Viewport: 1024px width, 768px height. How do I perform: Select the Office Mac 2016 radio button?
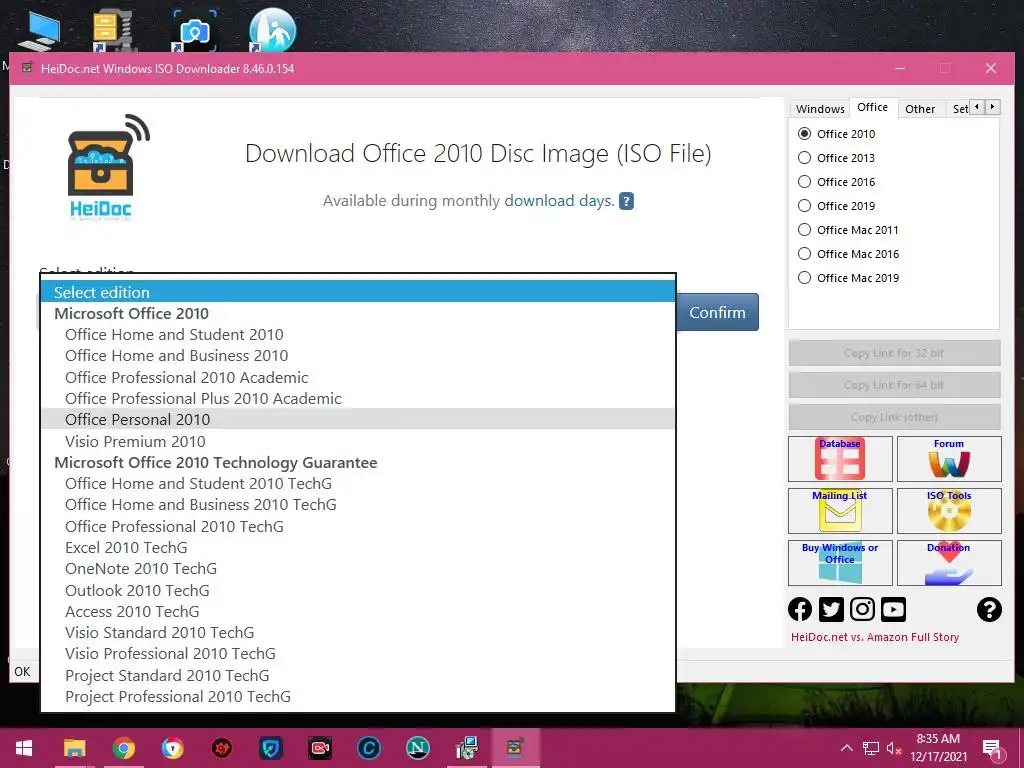[x=805, y=254]
